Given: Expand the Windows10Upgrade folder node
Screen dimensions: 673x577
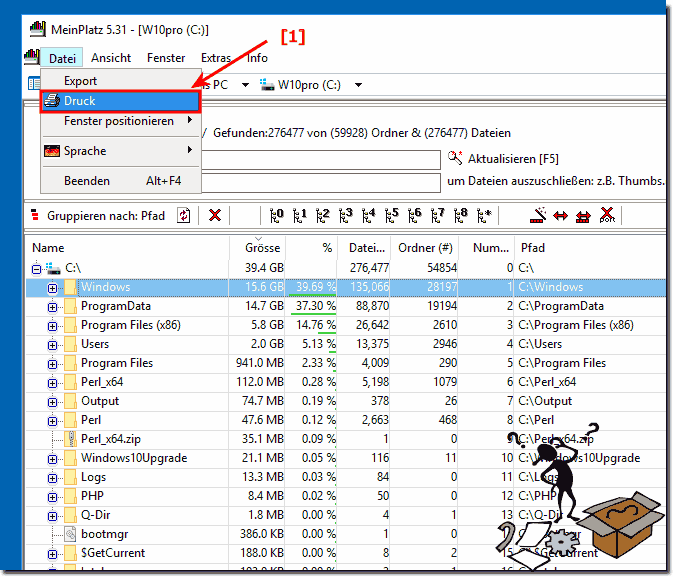Looking at the screenshot, I should (x=52, y=459).
